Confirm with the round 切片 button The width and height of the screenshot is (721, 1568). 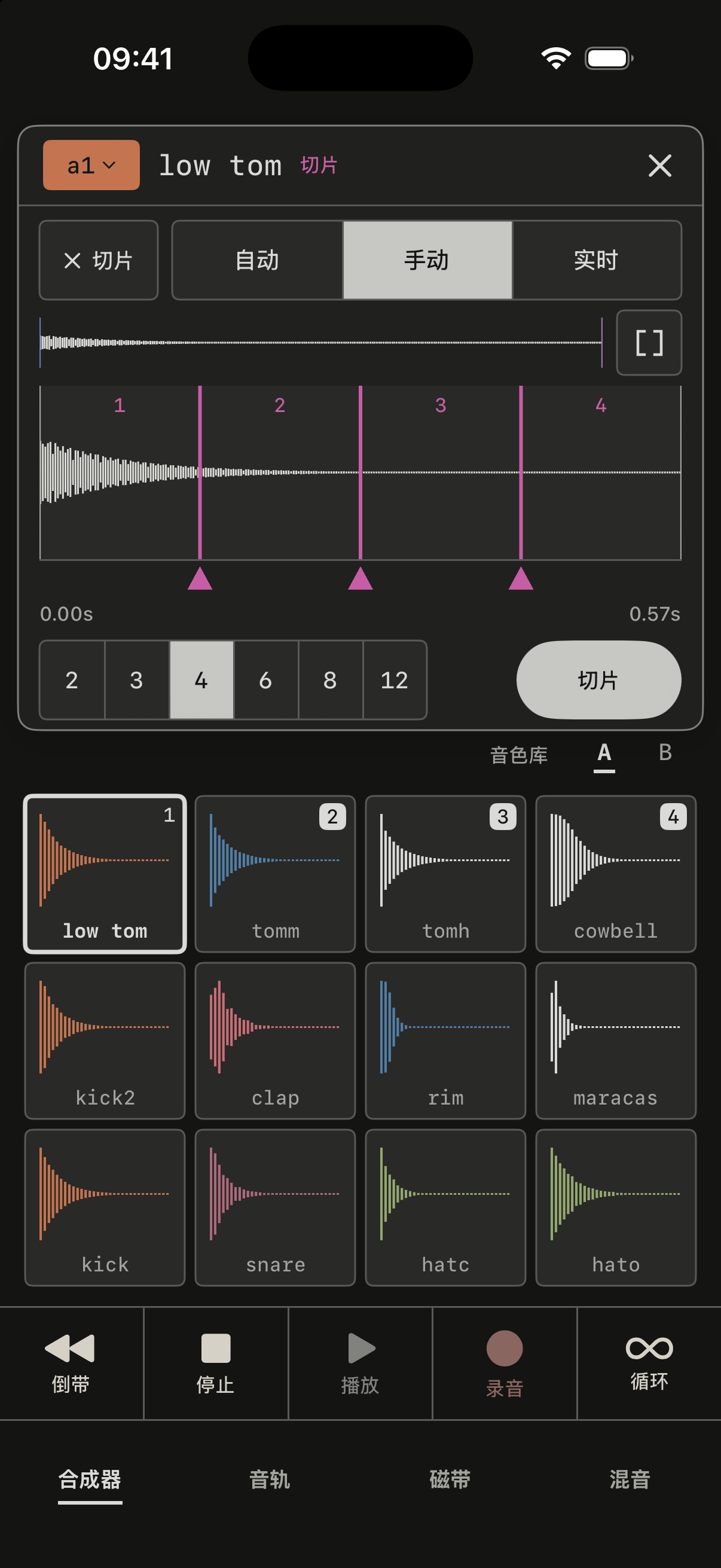tap(598, 680)
